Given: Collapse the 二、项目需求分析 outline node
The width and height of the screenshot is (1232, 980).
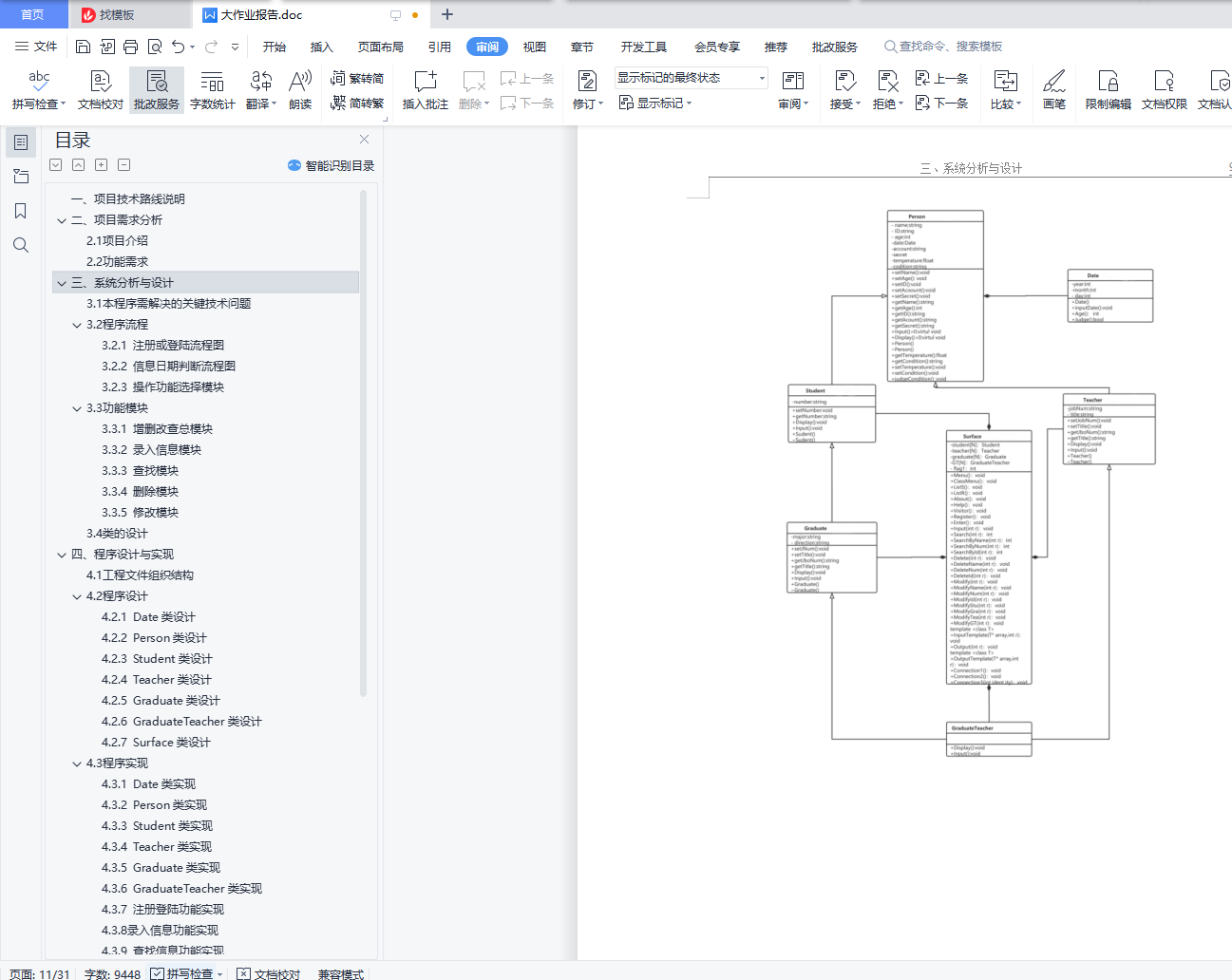Looking at the screenshot, I should (62, 220).
